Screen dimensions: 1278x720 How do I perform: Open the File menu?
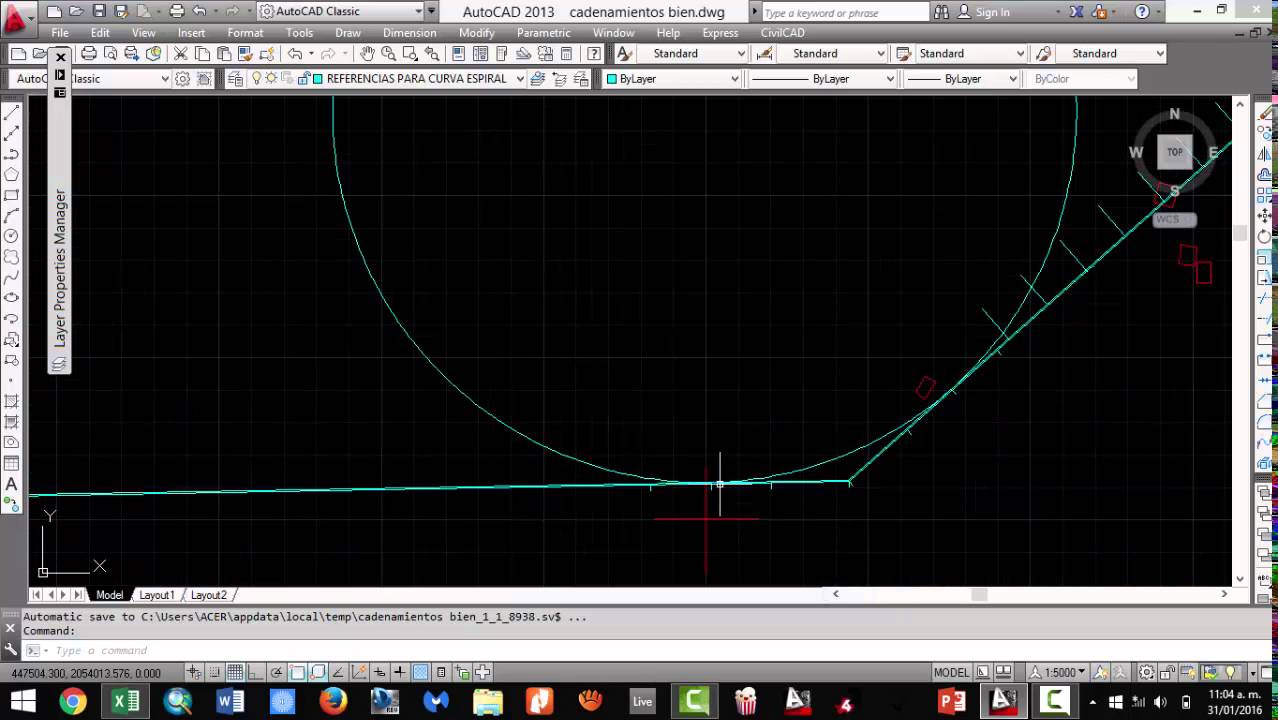[x=60, y=33]
